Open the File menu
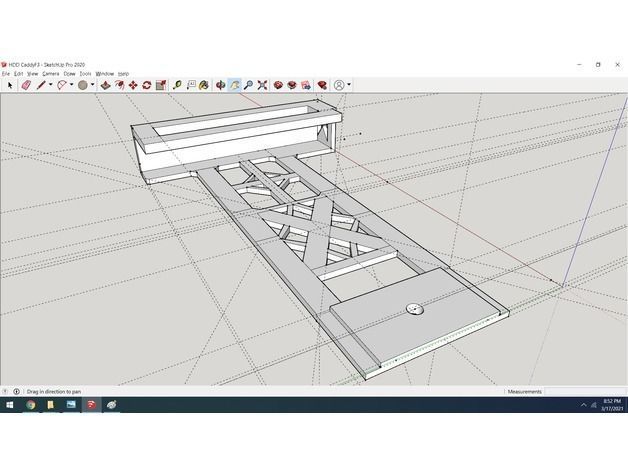 [6, 74]
